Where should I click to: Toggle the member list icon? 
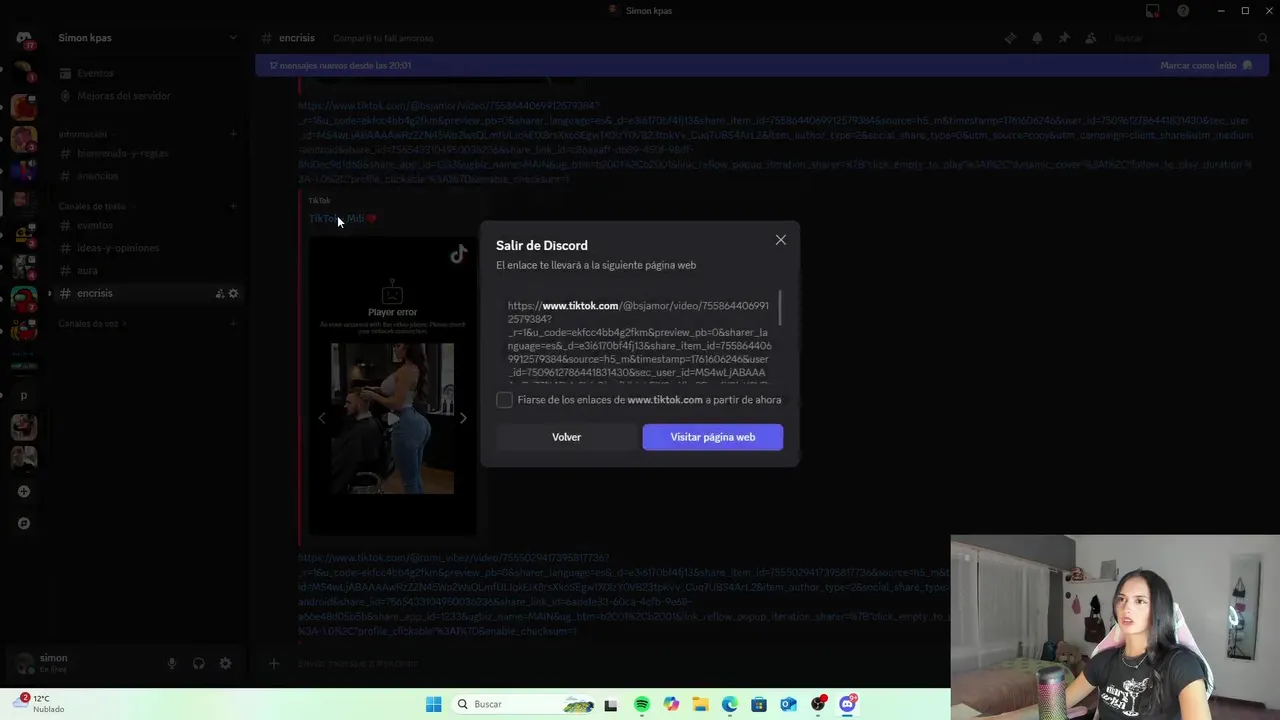click(x=1090, y=38)
